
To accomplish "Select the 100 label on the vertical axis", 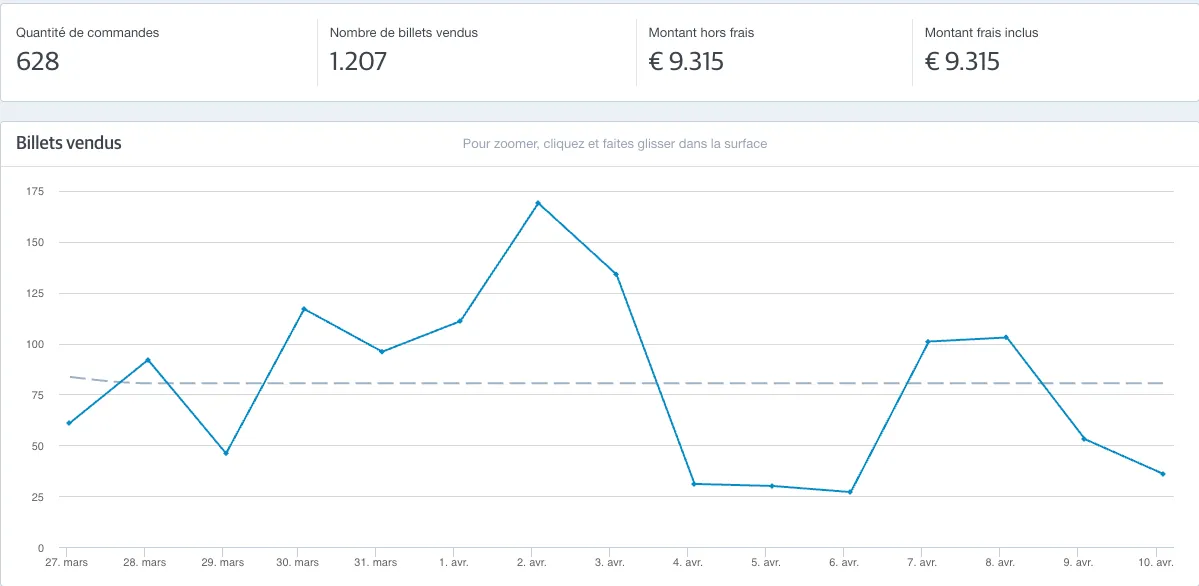I will pyautogui.click(x=35, y=344).
